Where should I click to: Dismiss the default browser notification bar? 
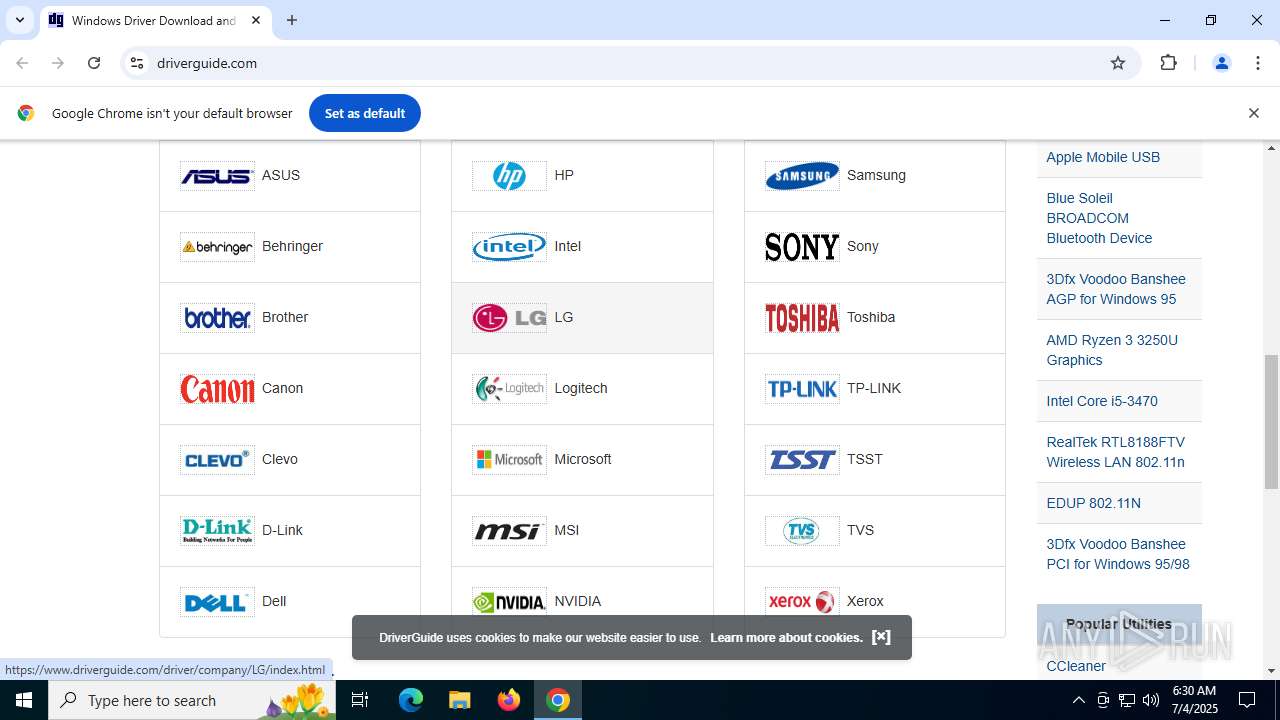[x=1253, y=113]
